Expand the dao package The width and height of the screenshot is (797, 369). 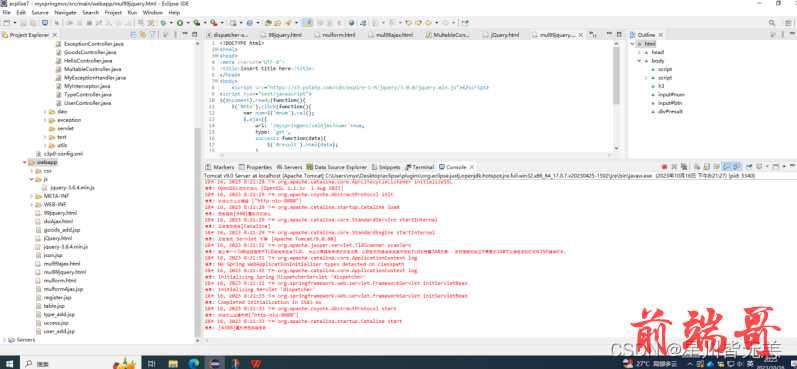(x=45, y=111)
